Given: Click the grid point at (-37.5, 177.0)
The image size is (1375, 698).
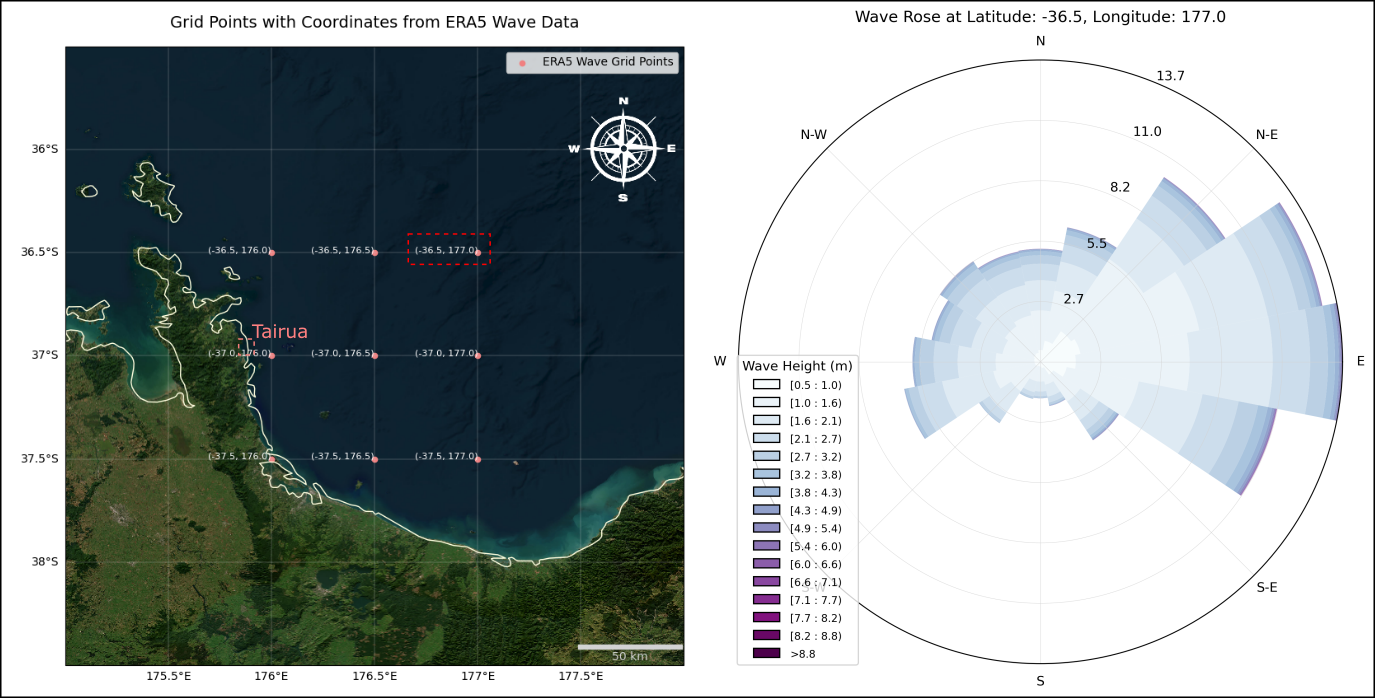Looking at the screenshot, I should (478, 459).
